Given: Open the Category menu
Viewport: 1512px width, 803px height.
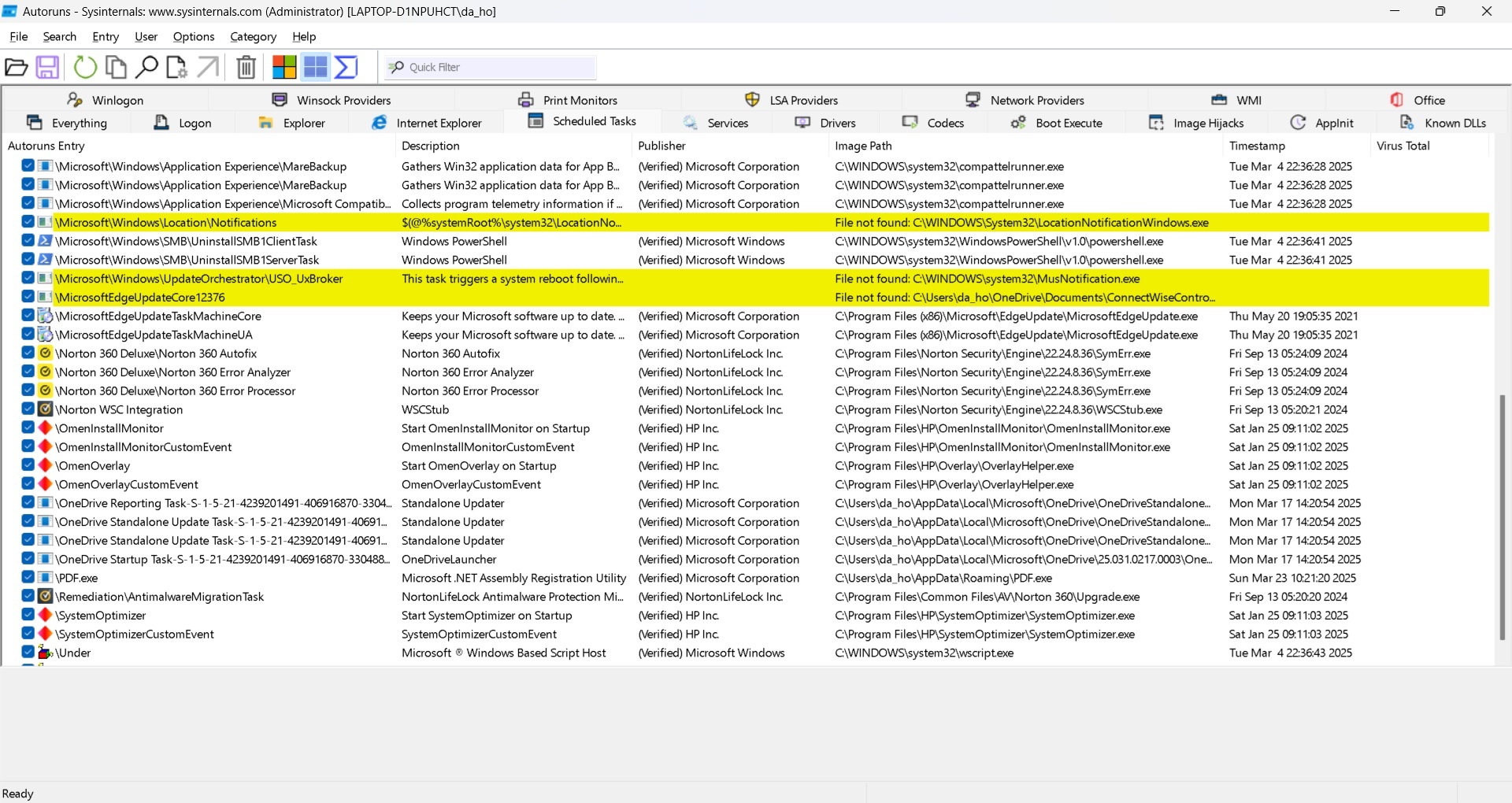Looking at the screenshot, I should [x=253, y=36].
